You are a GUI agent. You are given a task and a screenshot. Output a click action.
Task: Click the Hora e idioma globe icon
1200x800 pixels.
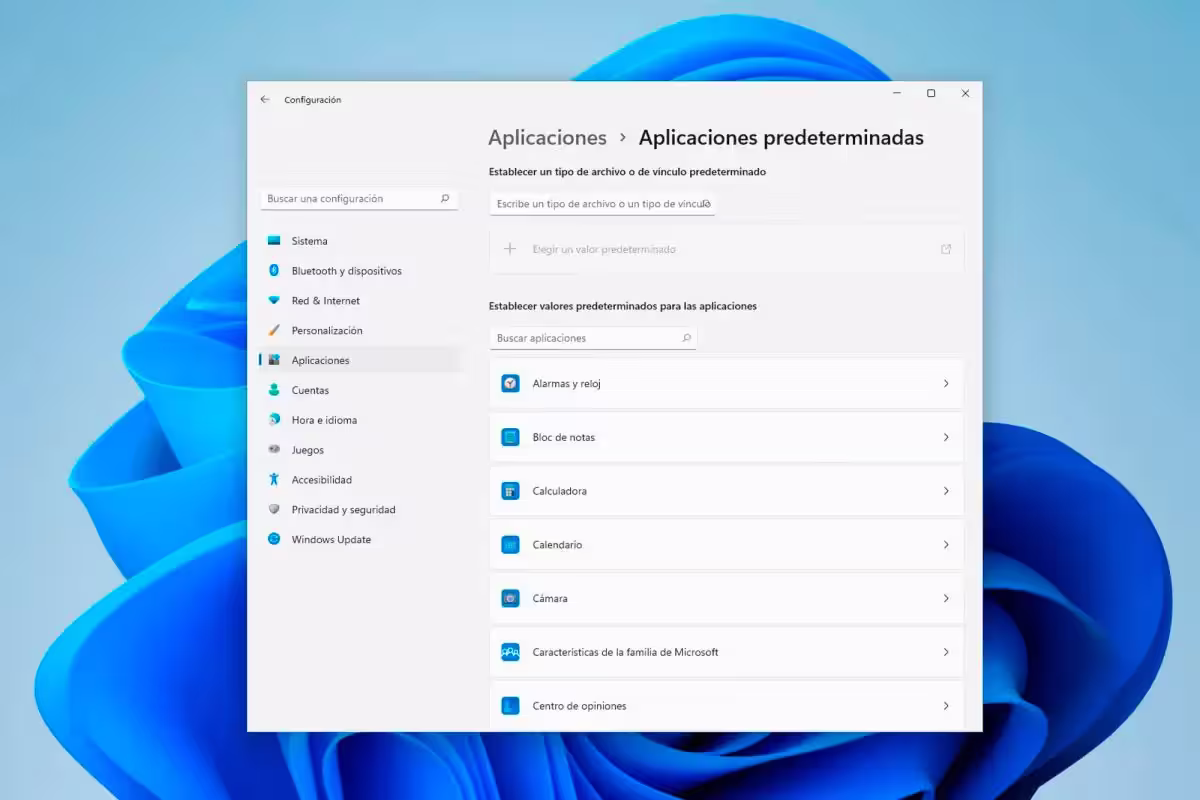tap(274, 420)
